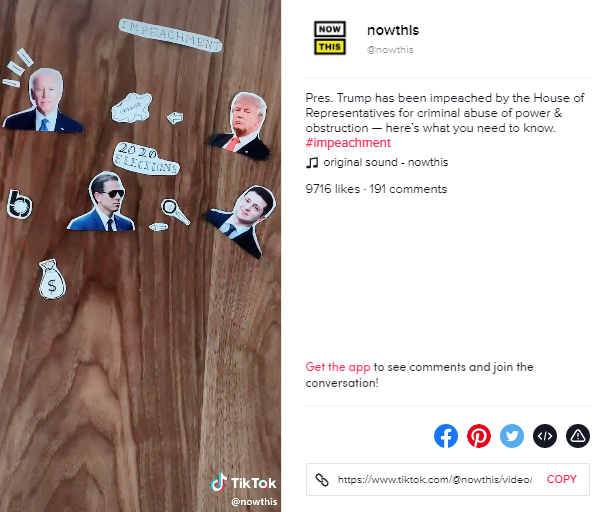Open the #impeachment hashtag
This screenshot has width=611, height=512.
348,143
